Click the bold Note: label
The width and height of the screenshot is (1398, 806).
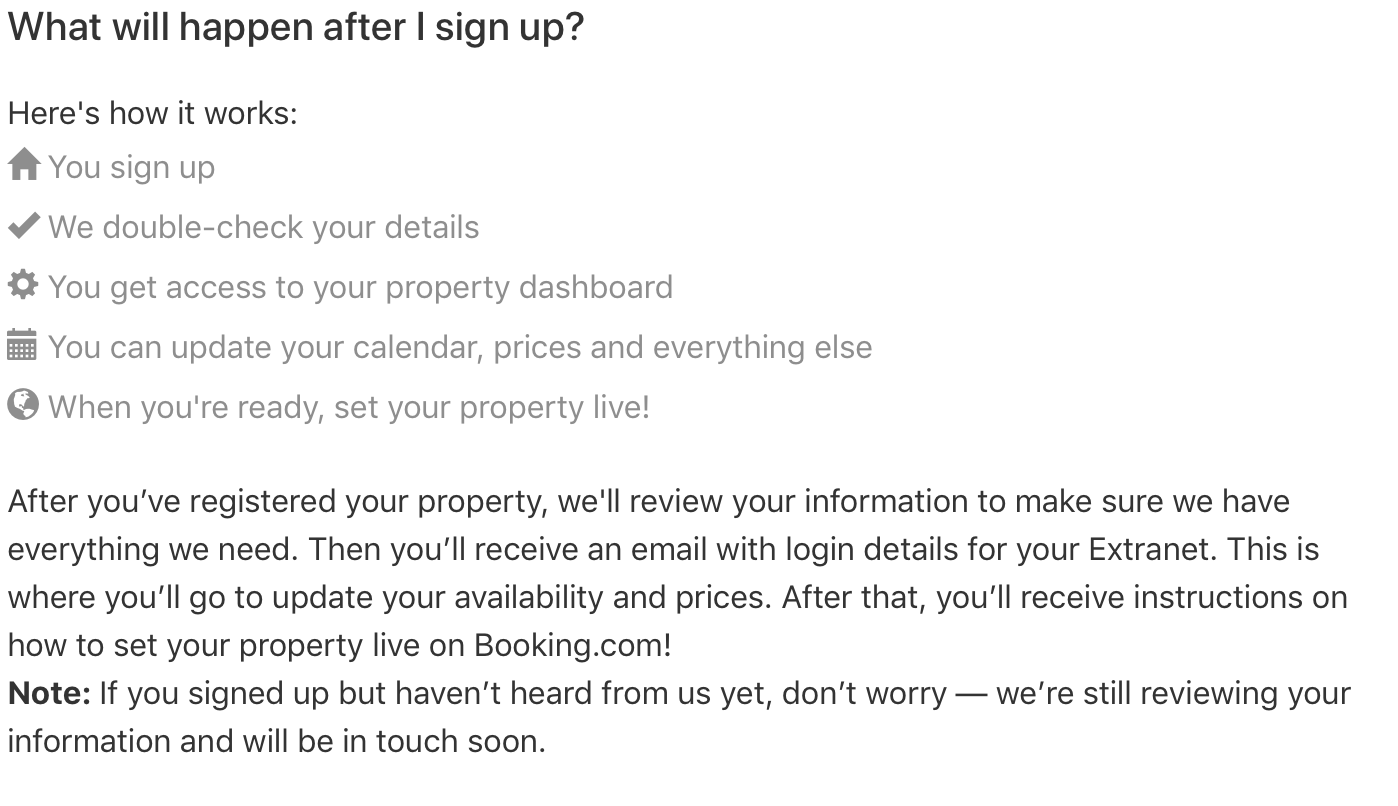point(50,693)
